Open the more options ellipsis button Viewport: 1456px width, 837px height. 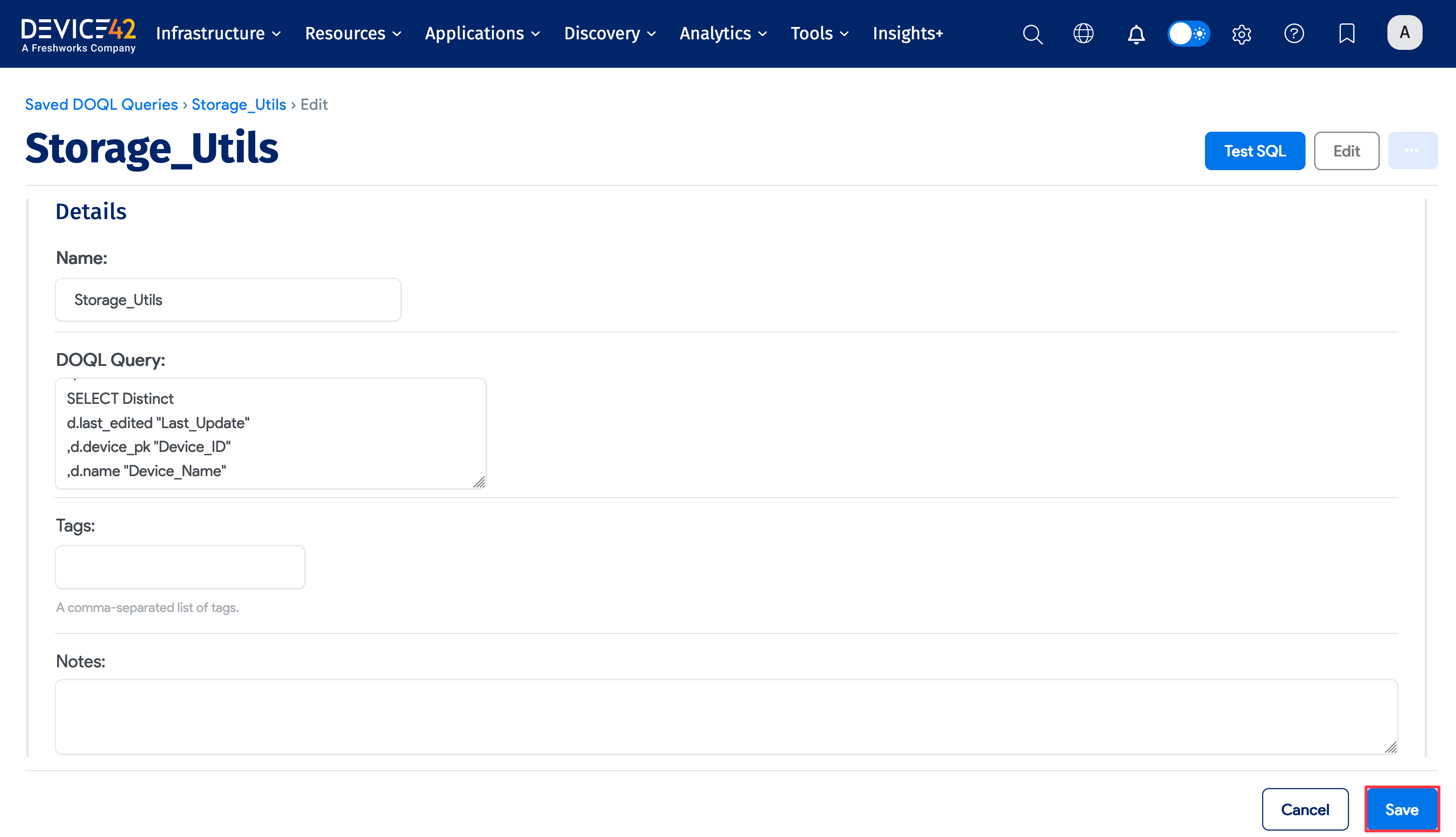point(1413,150)
